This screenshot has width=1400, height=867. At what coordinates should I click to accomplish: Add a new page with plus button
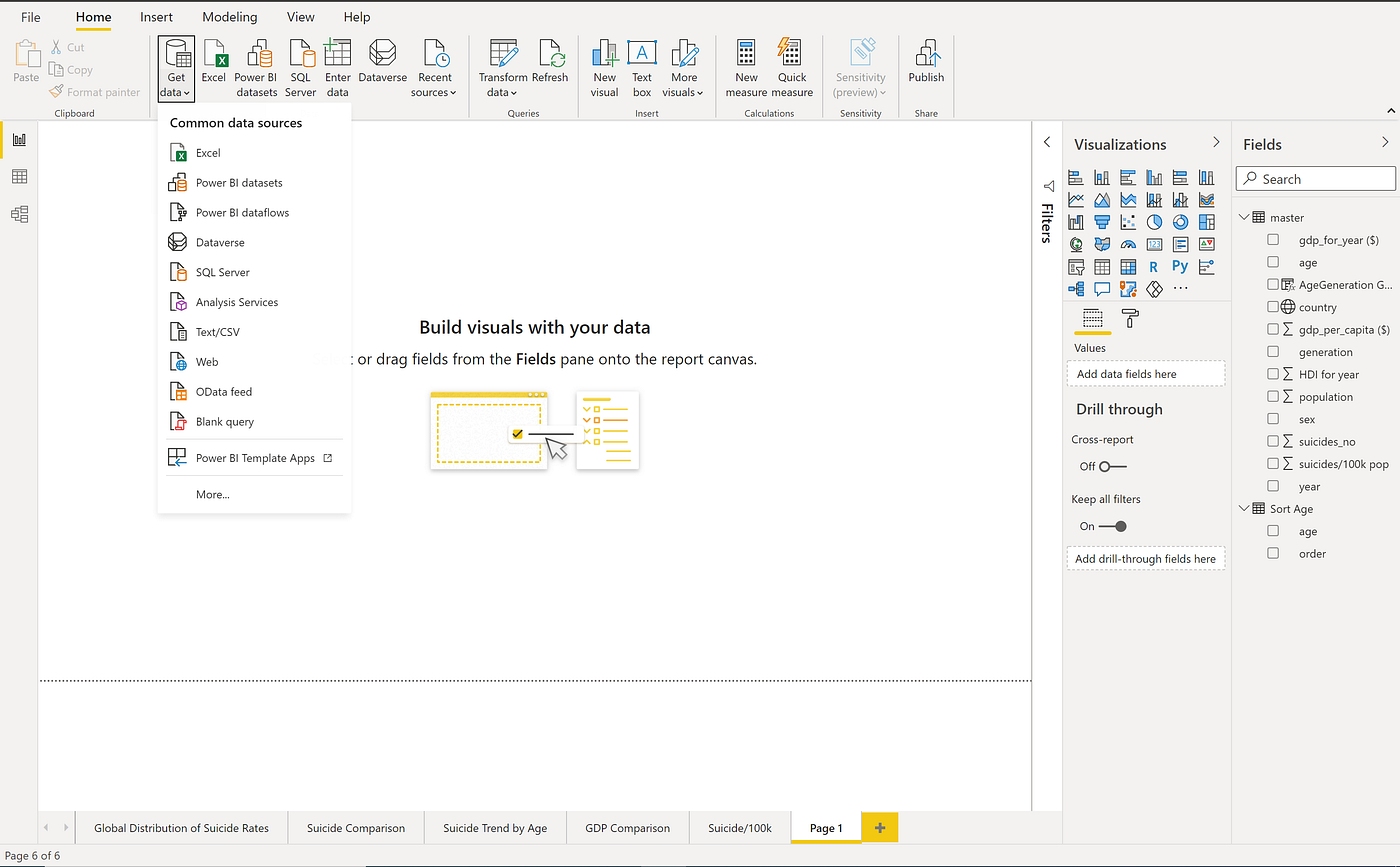tap(880, 828)
